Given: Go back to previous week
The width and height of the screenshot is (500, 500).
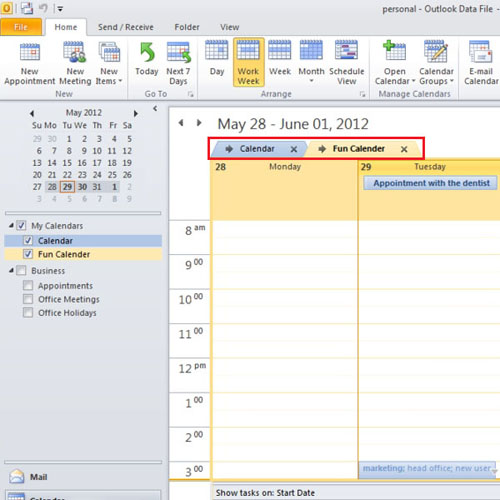Looking at the screenshot, I should coord(181,123).
